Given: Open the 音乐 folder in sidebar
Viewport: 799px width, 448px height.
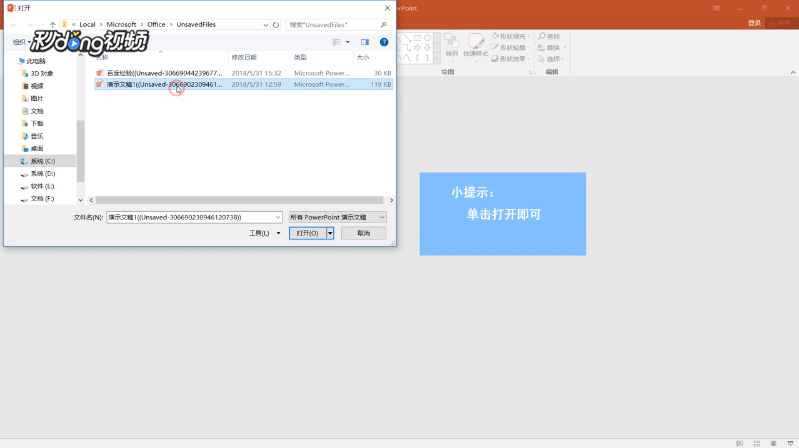Looking at the screenshot, I should pos(33,136).
